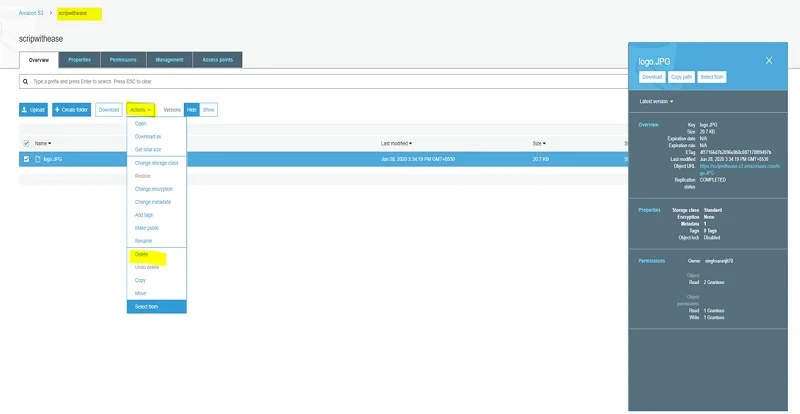
Task: Click Select from in logo.JPG panel
Action: click(x=712, y=77)
